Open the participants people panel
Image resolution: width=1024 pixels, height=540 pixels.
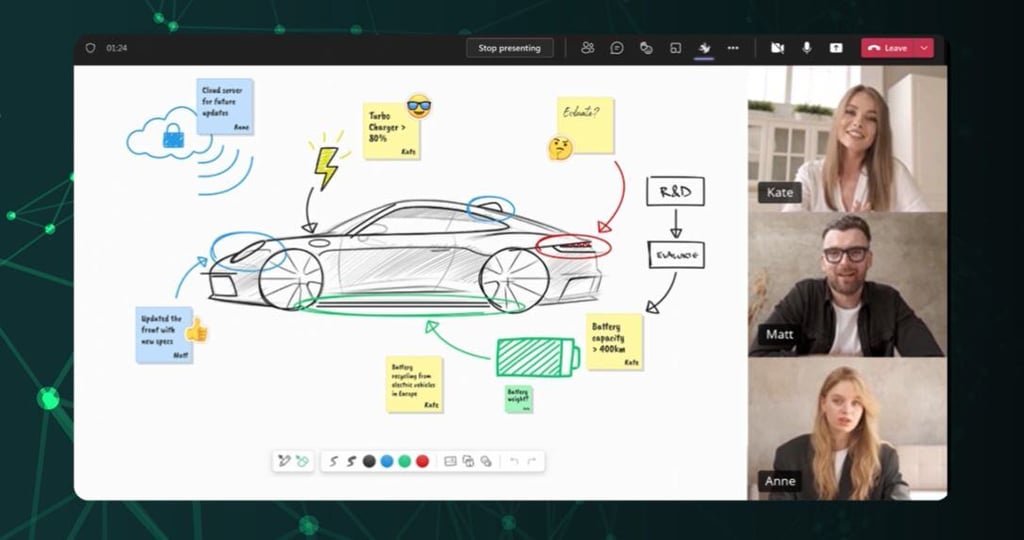tap(588, 48)
